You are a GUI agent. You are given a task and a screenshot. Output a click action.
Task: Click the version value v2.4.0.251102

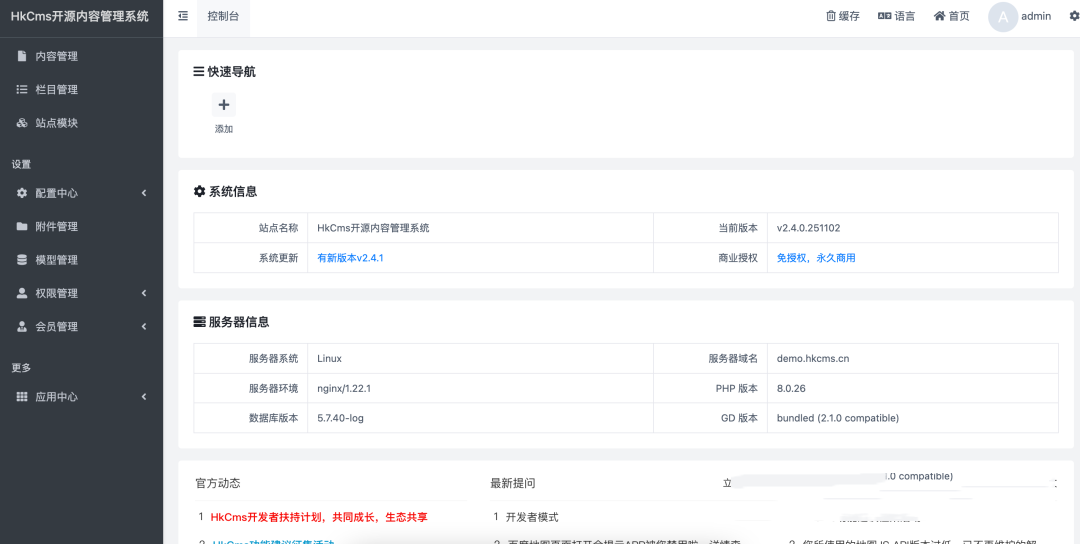coord(809,228)
